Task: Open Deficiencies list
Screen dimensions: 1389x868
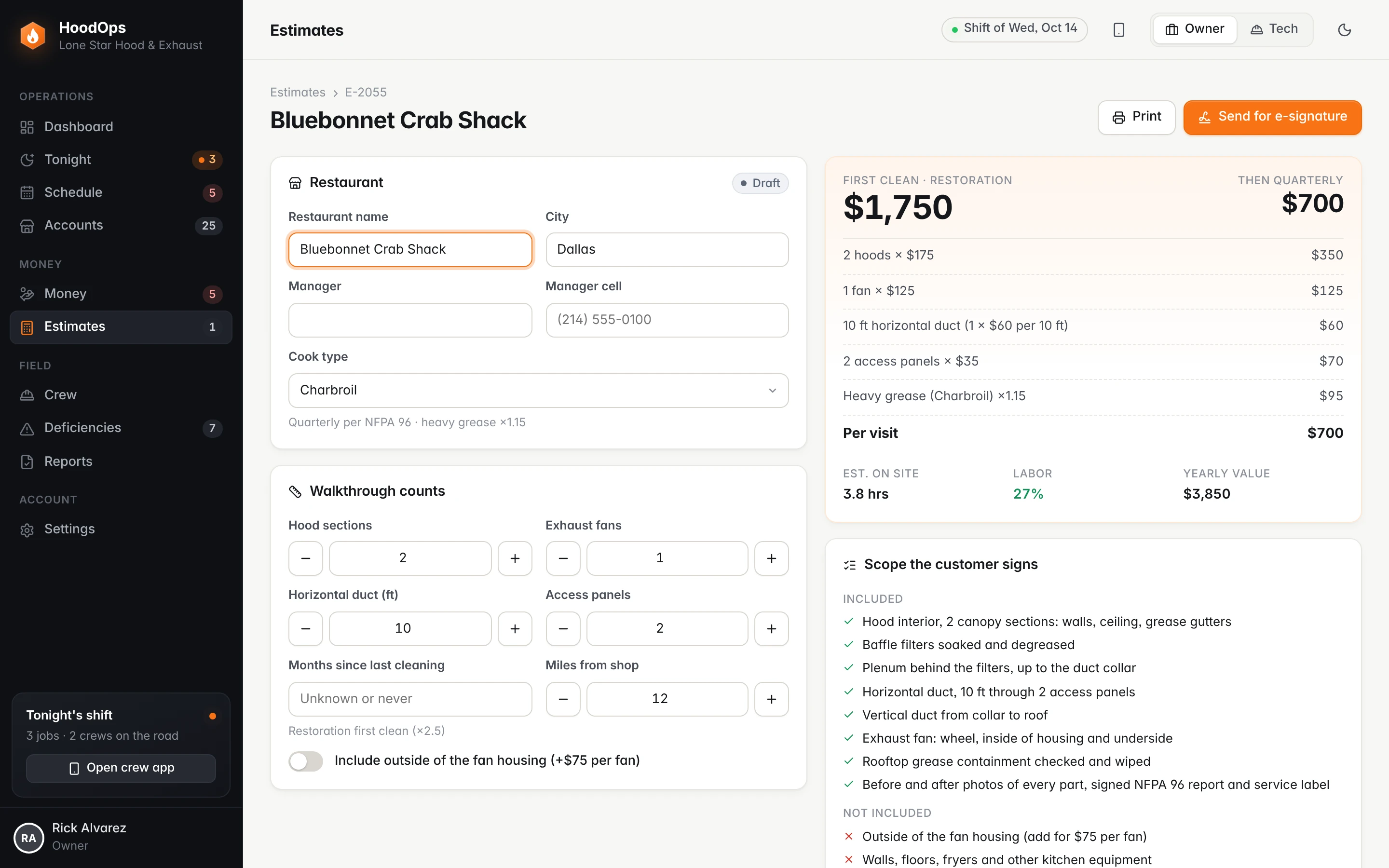Action: pyautogui.click(x=121, y=428)
